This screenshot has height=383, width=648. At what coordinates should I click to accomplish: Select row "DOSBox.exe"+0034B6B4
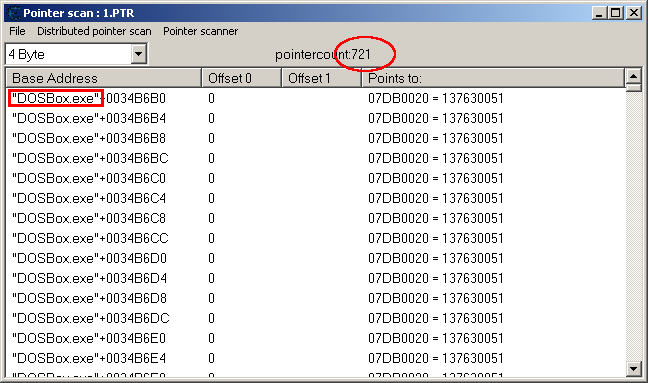(315, 119)
